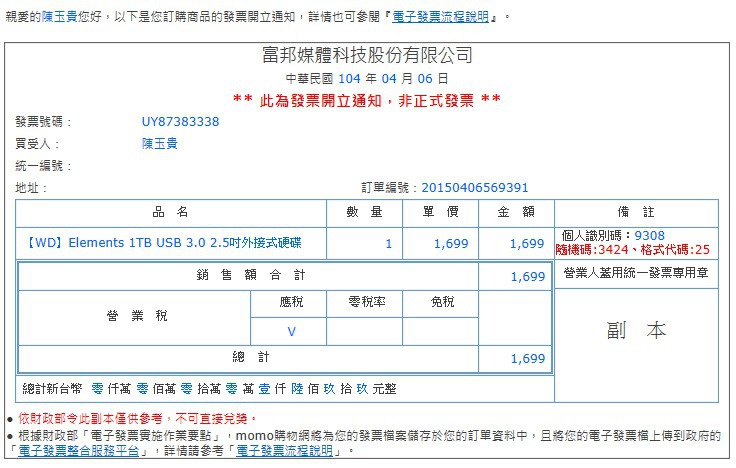
Task: Click the 總計 row label
Action: 251,358
